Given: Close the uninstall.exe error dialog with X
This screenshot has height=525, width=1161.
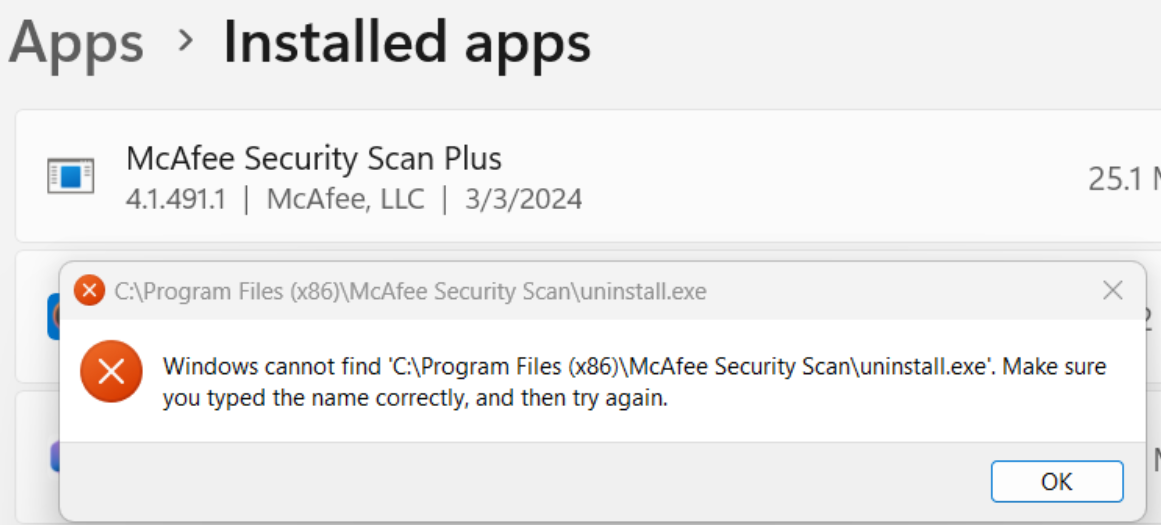Looking at the screenshot, I should [x=1112, y=291].
